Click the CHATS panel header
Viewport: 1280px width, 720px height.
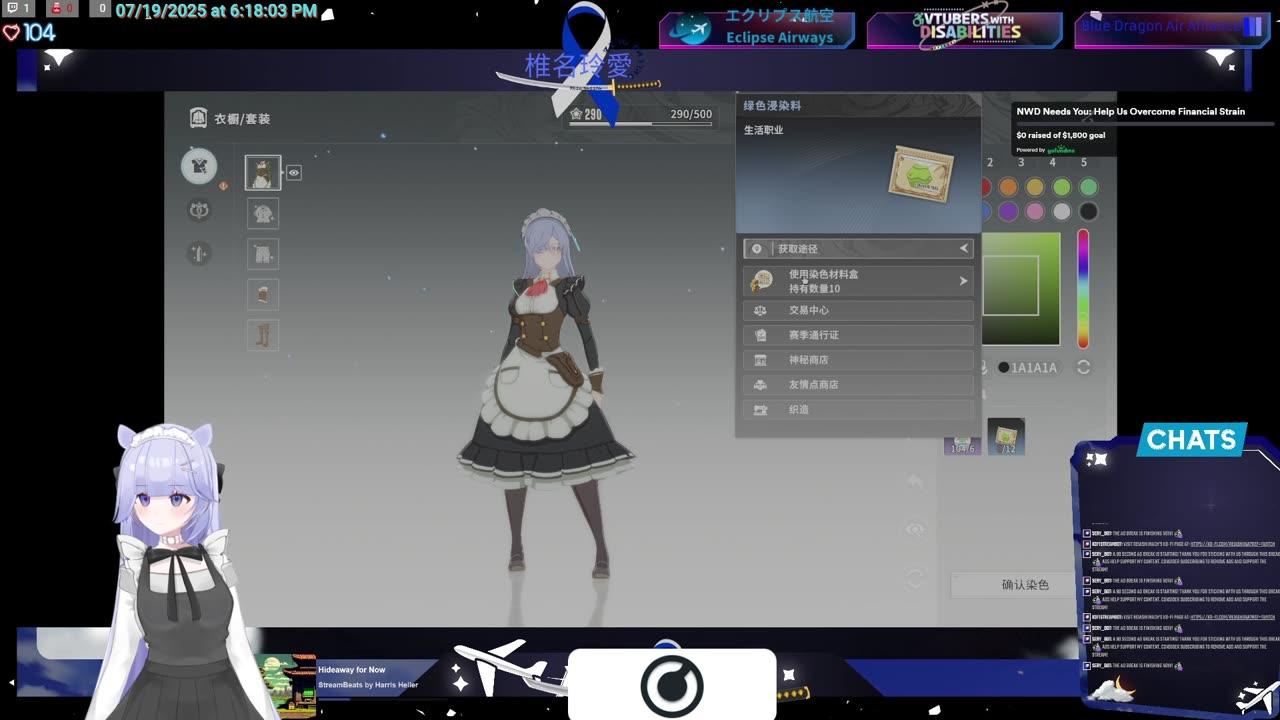pyautogui.click(x=1192, y=439)
